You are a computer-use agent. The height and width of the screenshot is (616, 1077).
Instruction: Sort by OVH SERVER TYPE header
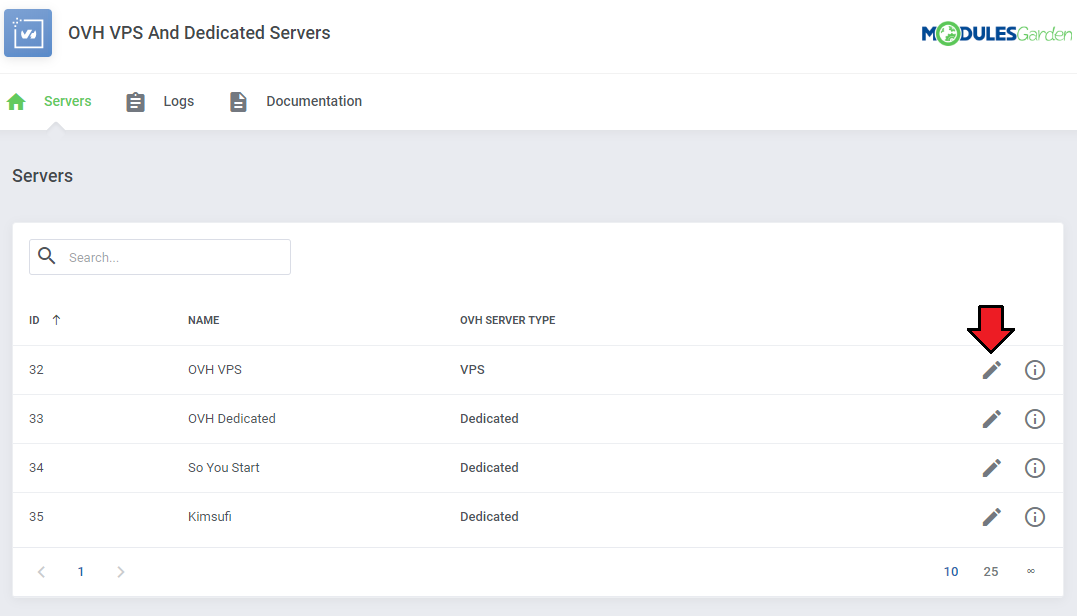tap(508, 320)
